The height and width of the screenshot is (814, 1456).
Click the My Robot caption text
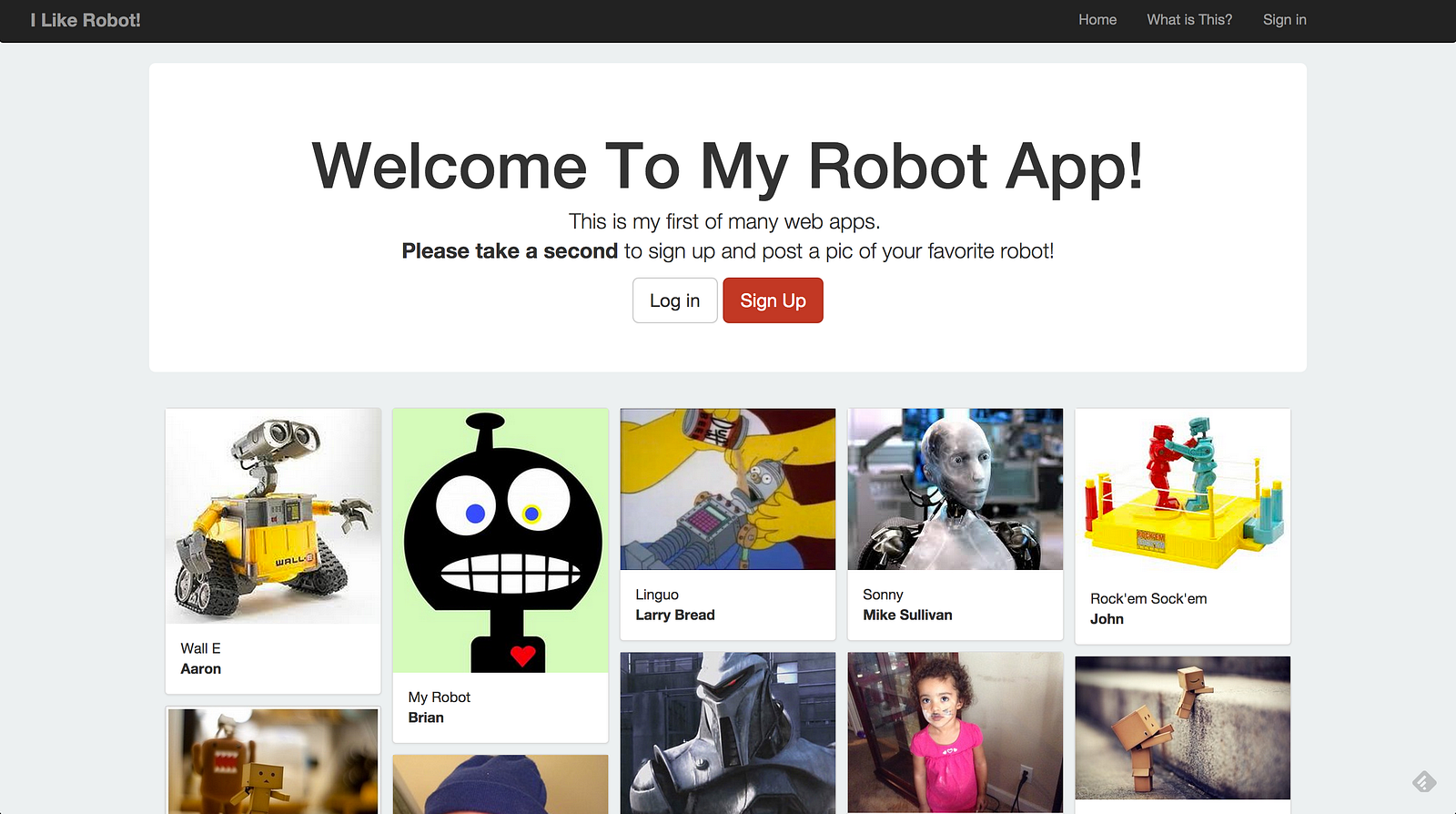click(440, 697)
